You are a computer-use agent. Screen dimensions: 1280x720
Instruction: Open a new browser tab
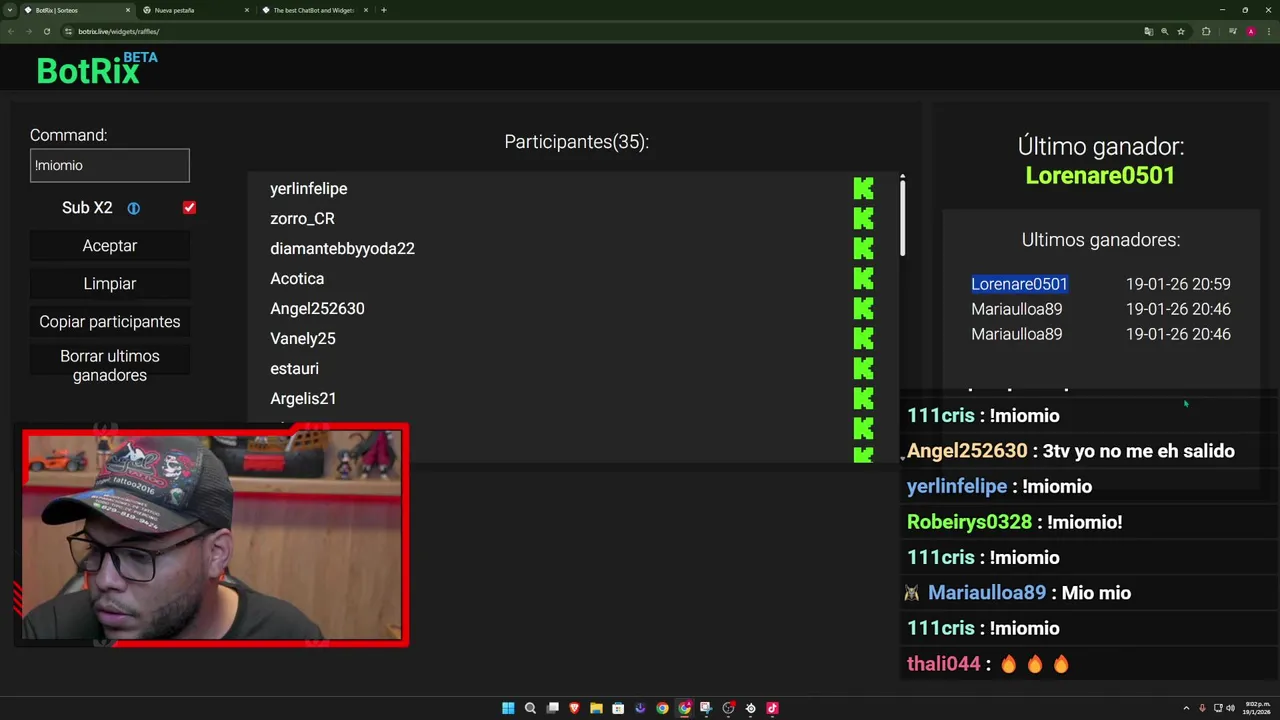coord(384,10)
